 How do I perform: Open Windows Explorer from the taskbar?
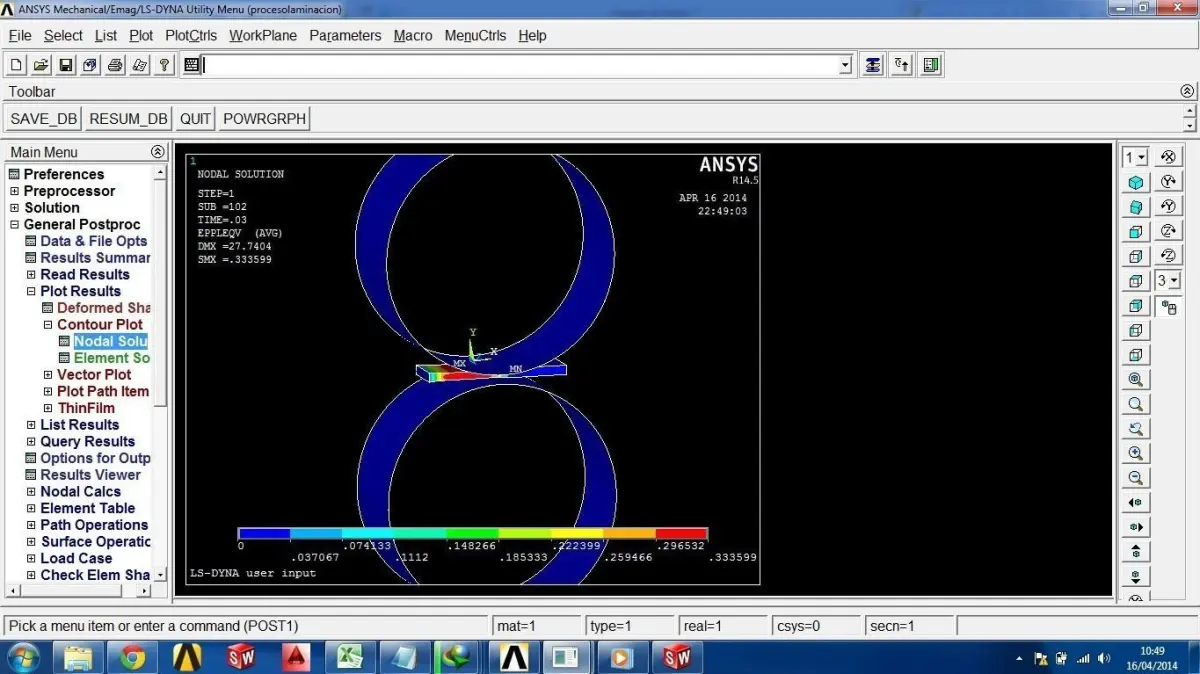pyautogui.click(x=78, y=657)
